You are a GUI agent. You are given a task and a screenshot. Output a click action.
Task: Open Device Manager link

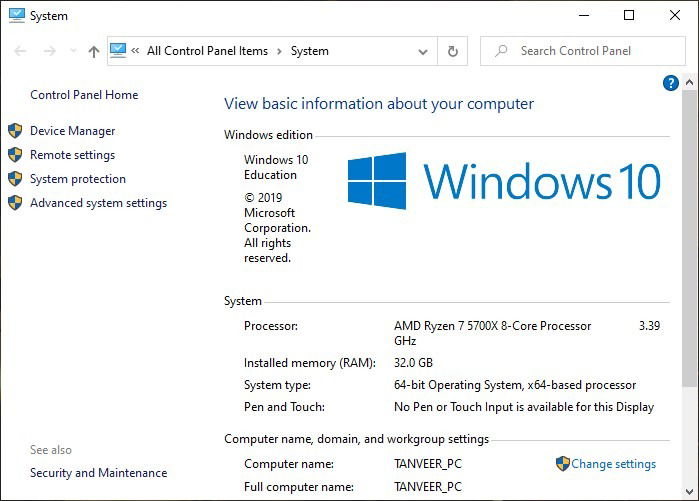click(73, 131)
